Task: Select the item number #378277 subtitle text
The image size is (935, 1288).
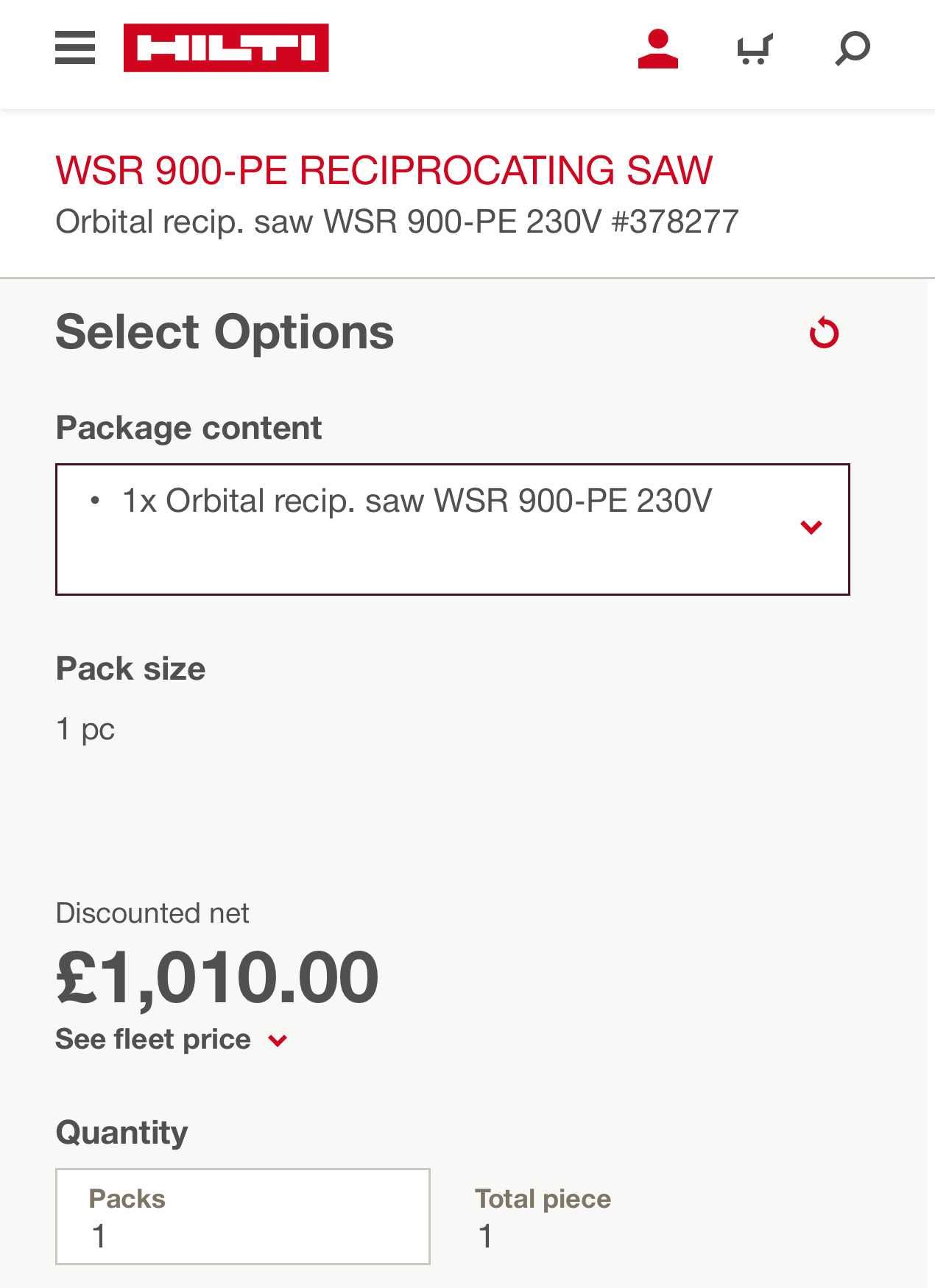Action: tap(675, 222)
